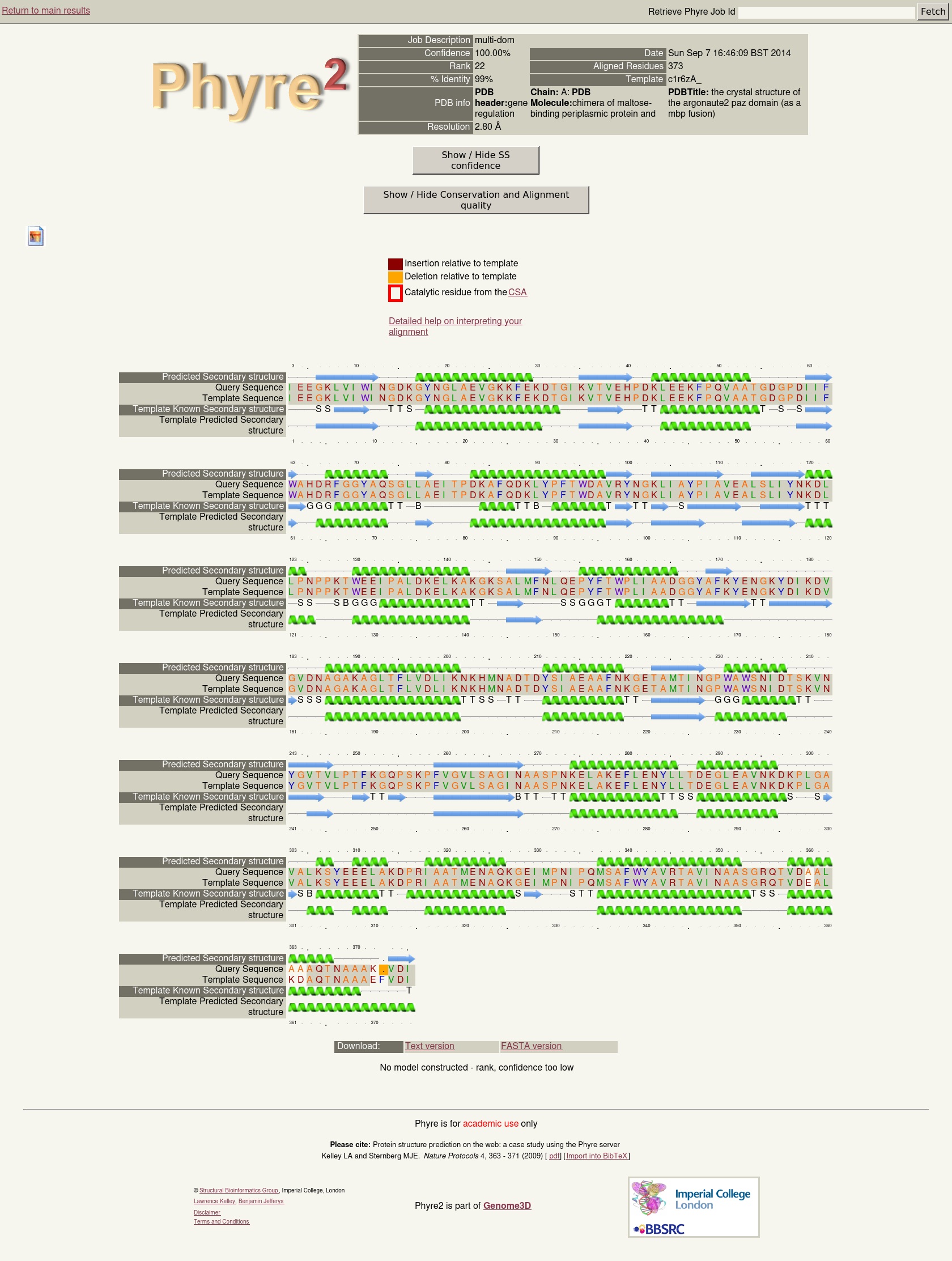The height and width of the screenshot is (1261, 952).
Task: Toggle Show / Hide Conservation and Alignment quality
Action: pos(475,200)
